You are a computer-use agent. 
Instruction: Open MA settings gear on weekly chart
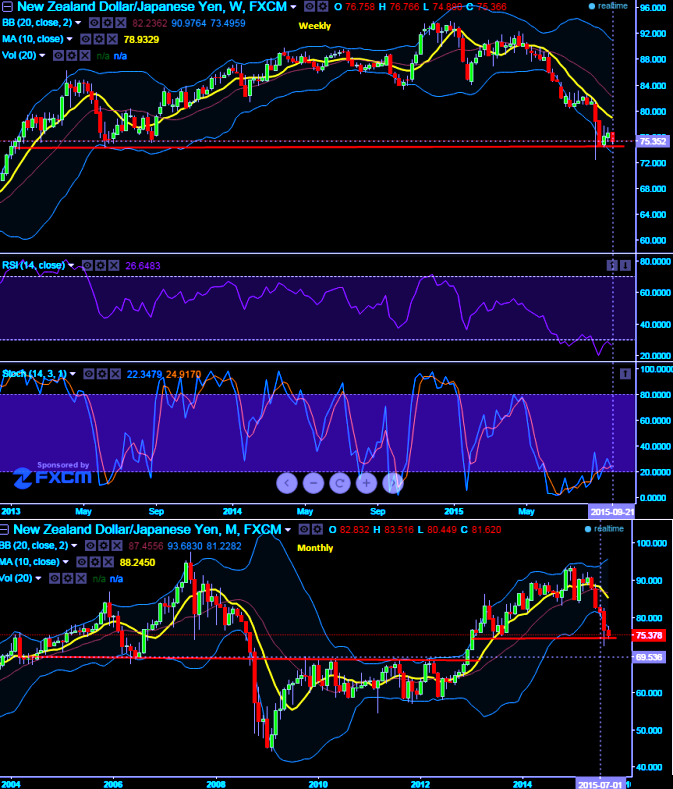click(99, 39)
